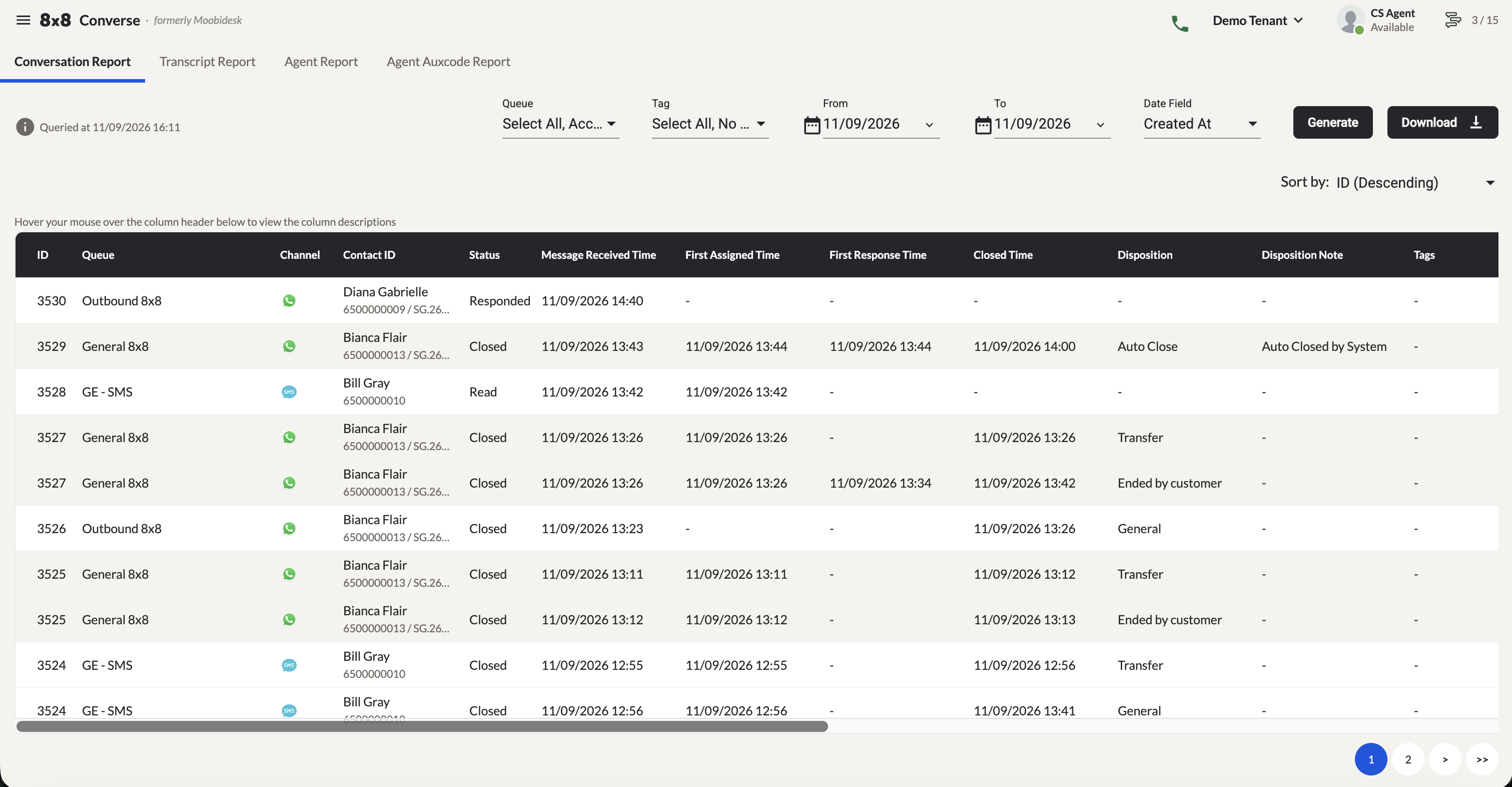1512x787 pixels.
Task: Click the Message Received Time column header
Action: tap(598, 255)
